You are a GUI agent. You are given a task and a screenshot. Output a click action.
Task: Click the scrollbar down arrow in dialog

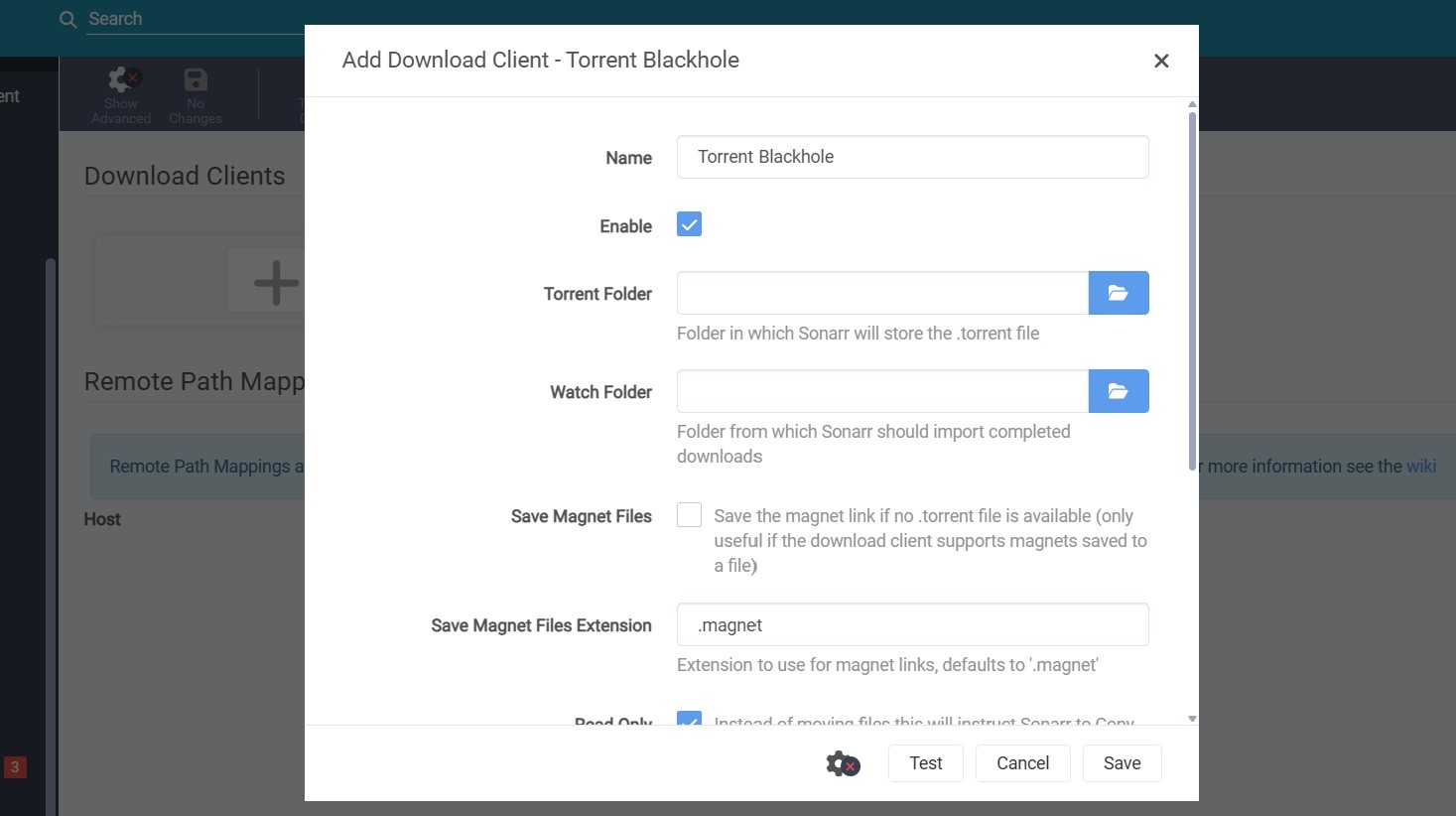coord(1192,719)
